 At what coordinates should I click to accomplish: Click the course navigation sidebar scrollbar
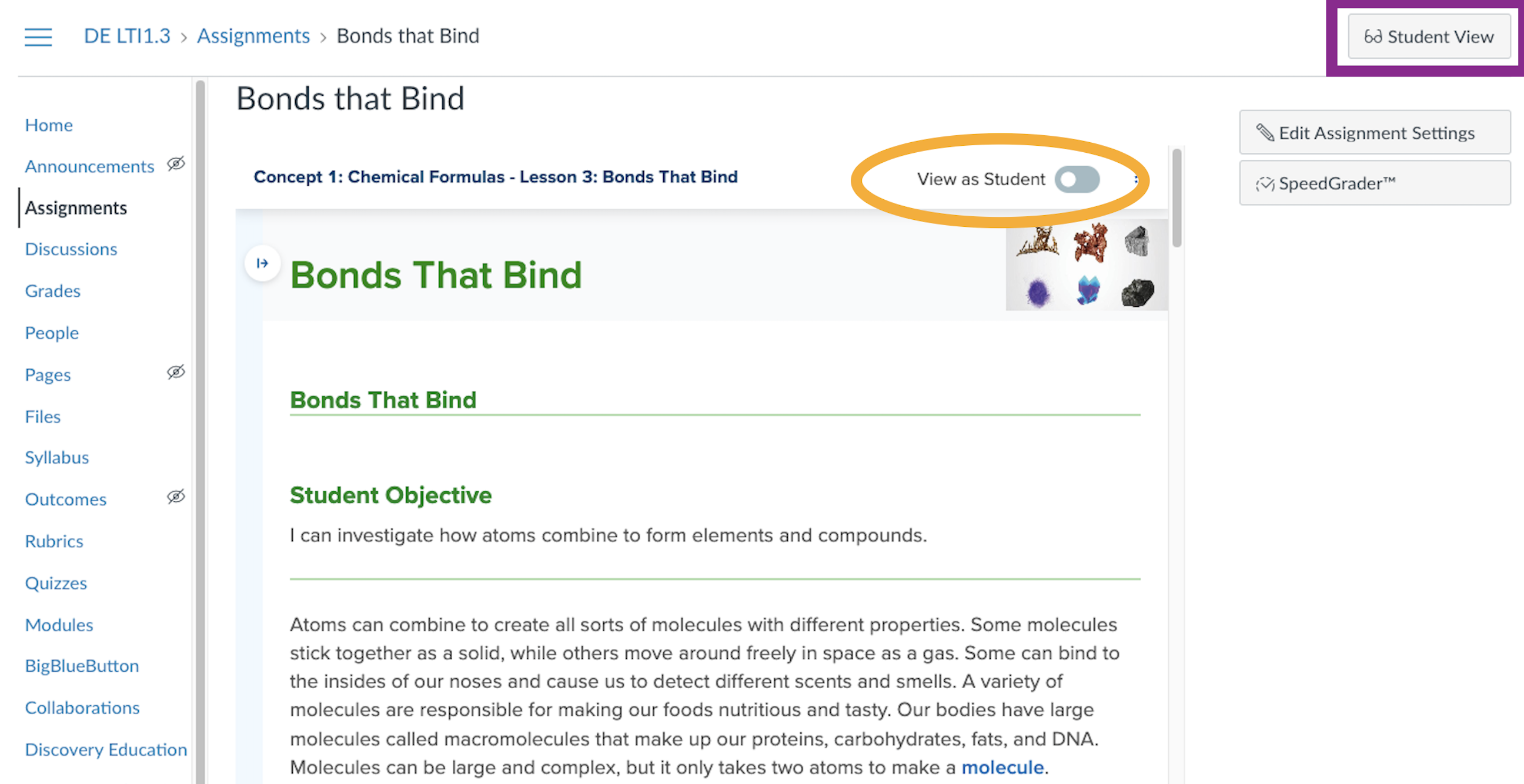click(x=200, y=414)
